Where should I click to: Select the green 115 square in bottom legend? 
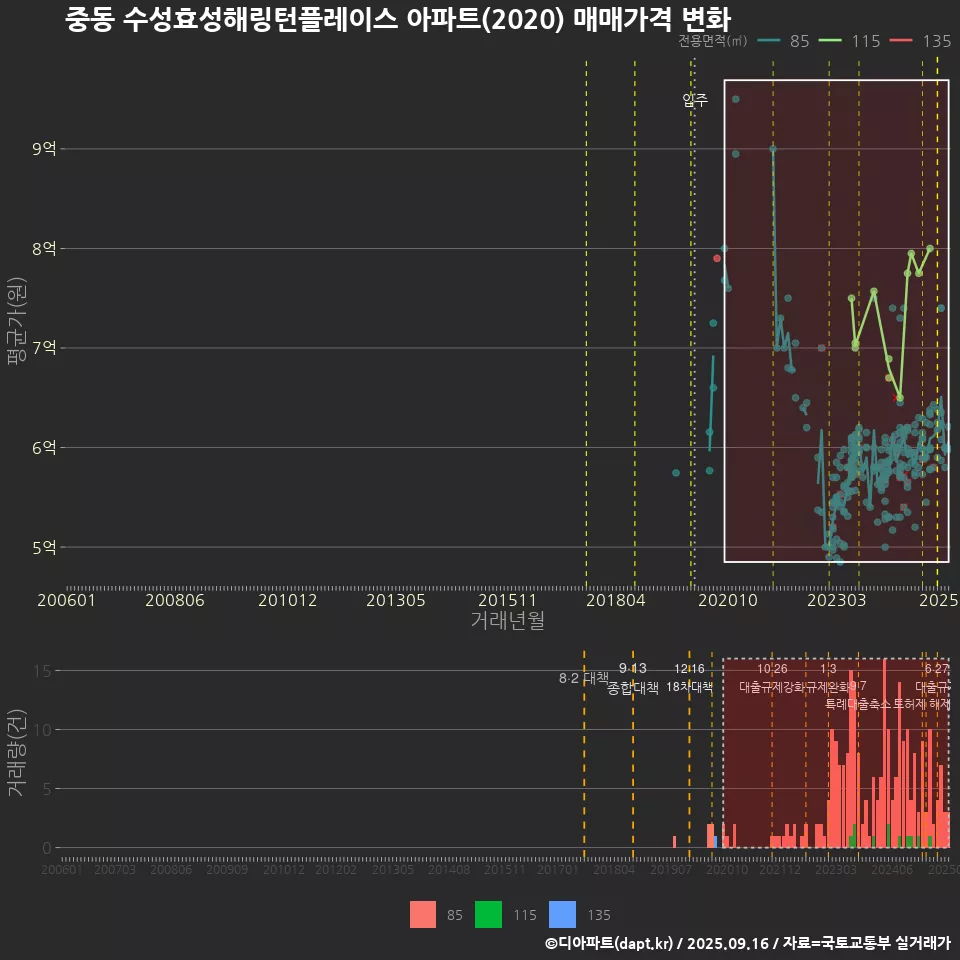click(x=488, y=915)
